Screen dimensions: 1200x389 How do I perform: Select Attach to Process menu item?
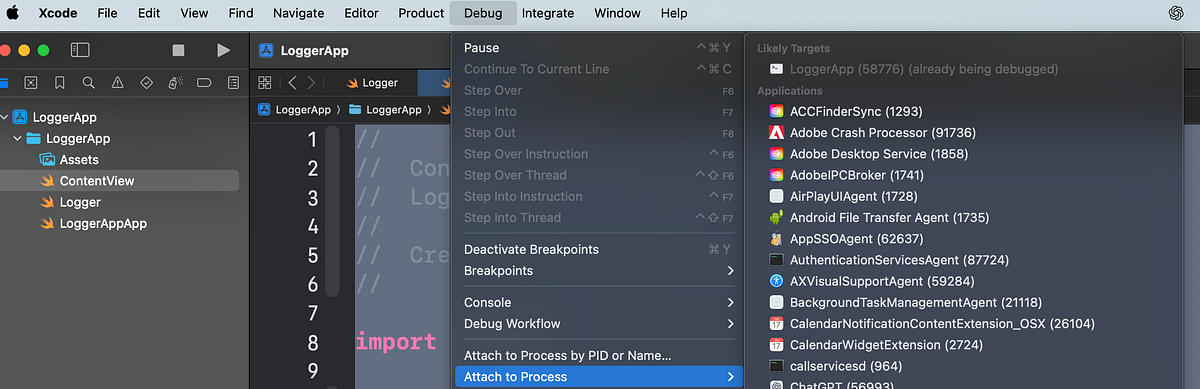tap(598, 377)
